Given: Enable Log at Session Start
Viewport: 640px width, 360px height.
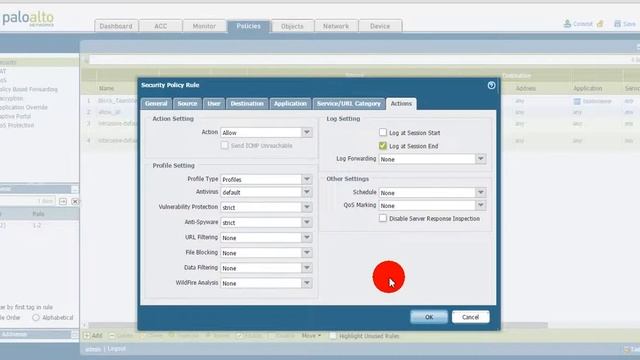Looking at the screenshot, I should 382,132.
